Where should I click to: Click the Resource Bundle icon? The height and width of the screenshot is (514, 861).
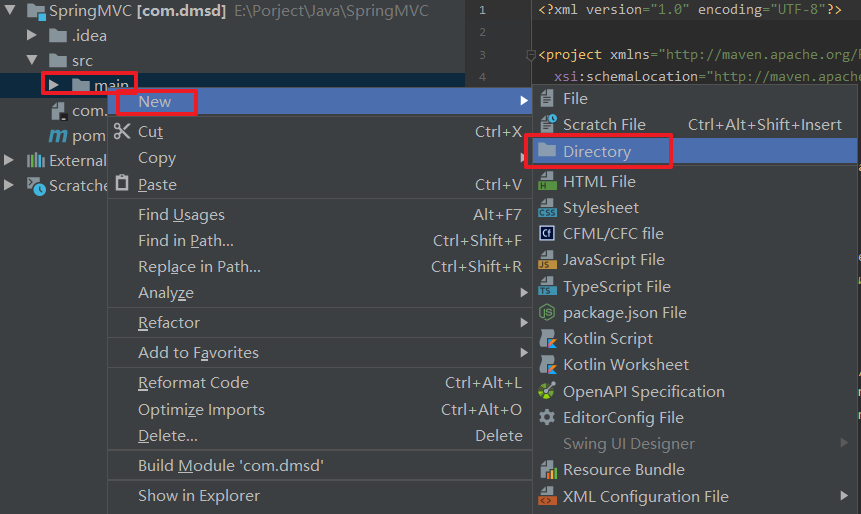tap(548, 470)
